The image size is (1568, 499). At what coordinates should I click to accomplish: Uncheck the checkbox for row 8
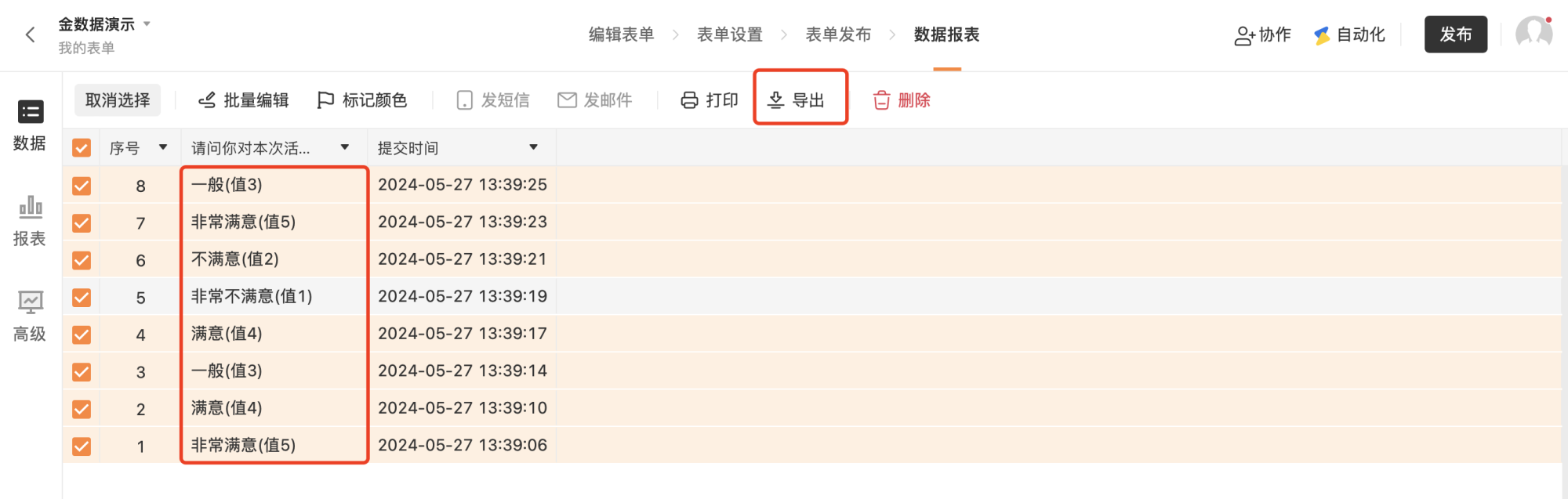point(82,186)
